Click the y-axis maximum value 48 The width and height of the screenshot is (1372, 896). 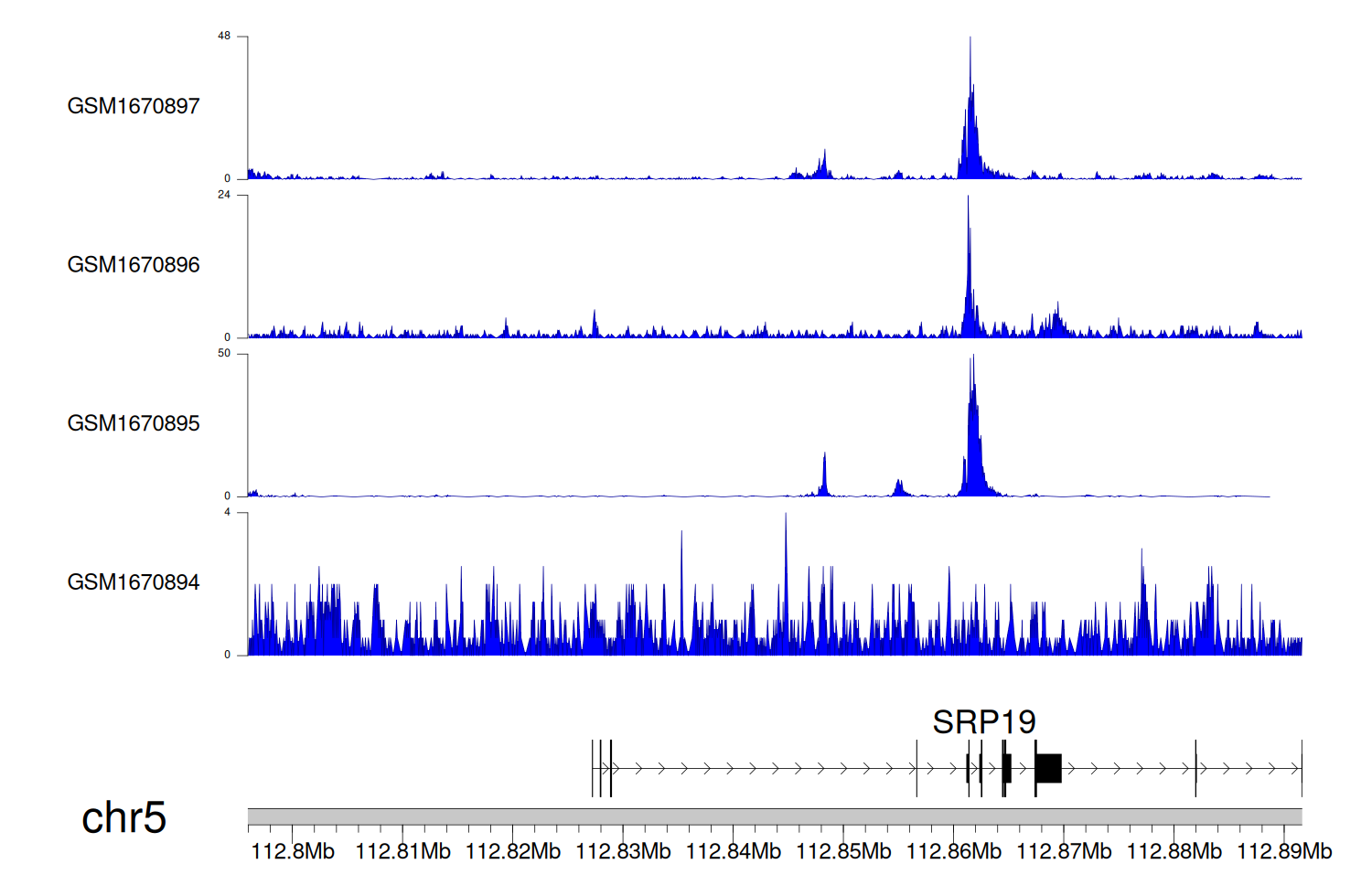224,37
